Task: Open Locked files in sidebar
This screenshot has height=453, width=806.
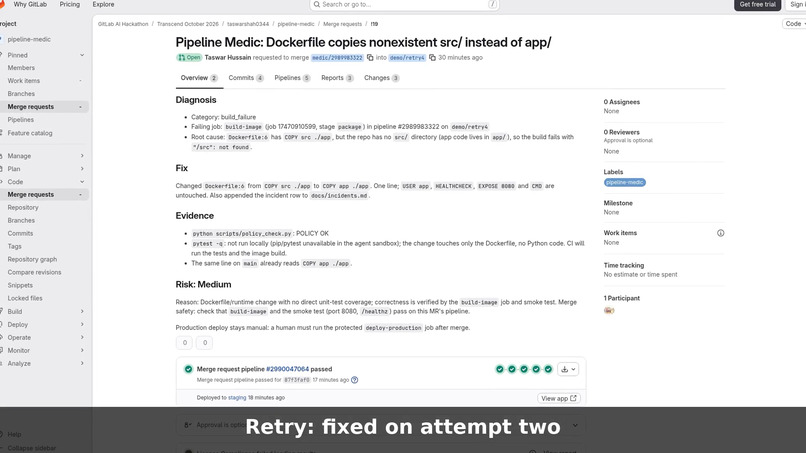Action: [25, 298]
